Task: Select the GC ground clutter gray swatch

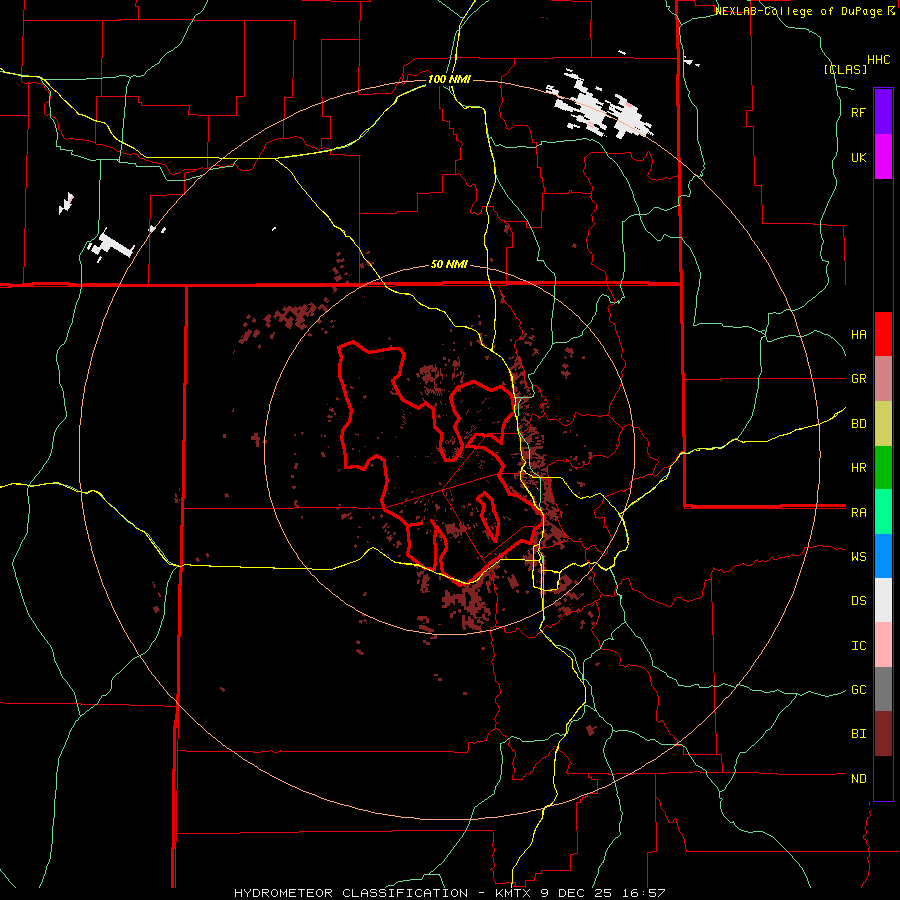Action: (883, 689)
